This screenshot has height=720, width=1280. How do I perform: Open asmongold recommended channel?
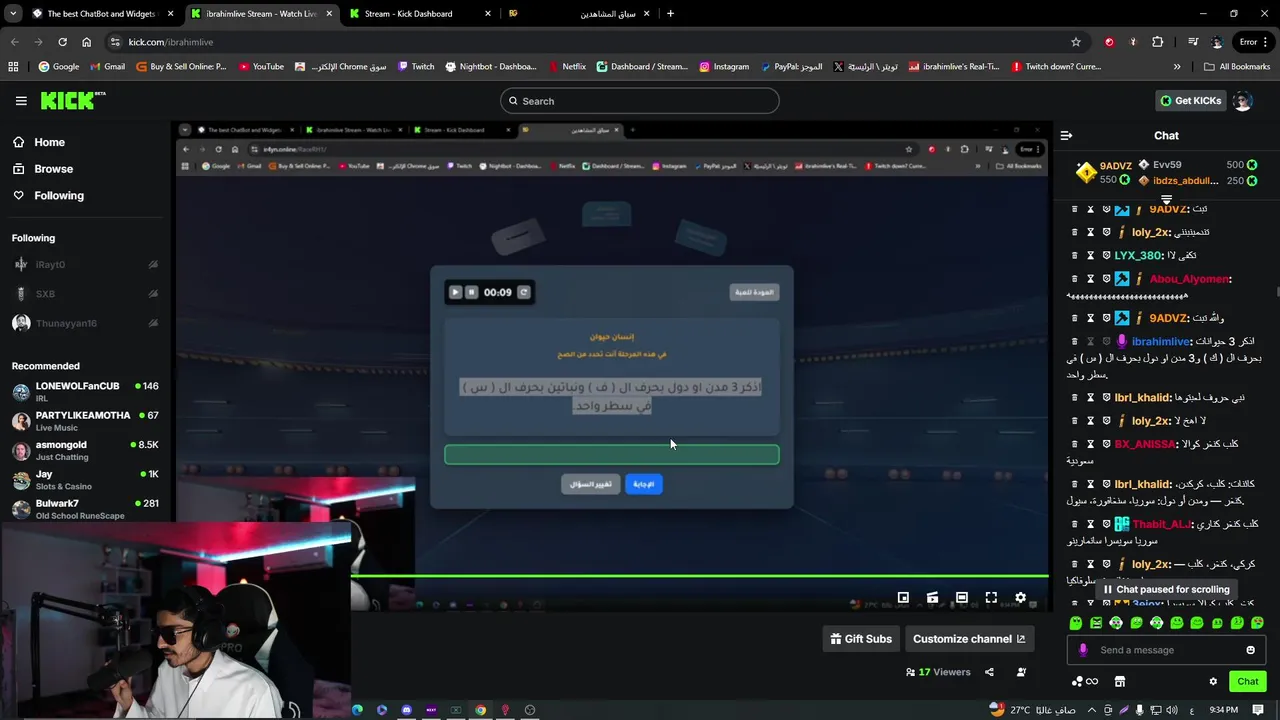click(85, 451)
